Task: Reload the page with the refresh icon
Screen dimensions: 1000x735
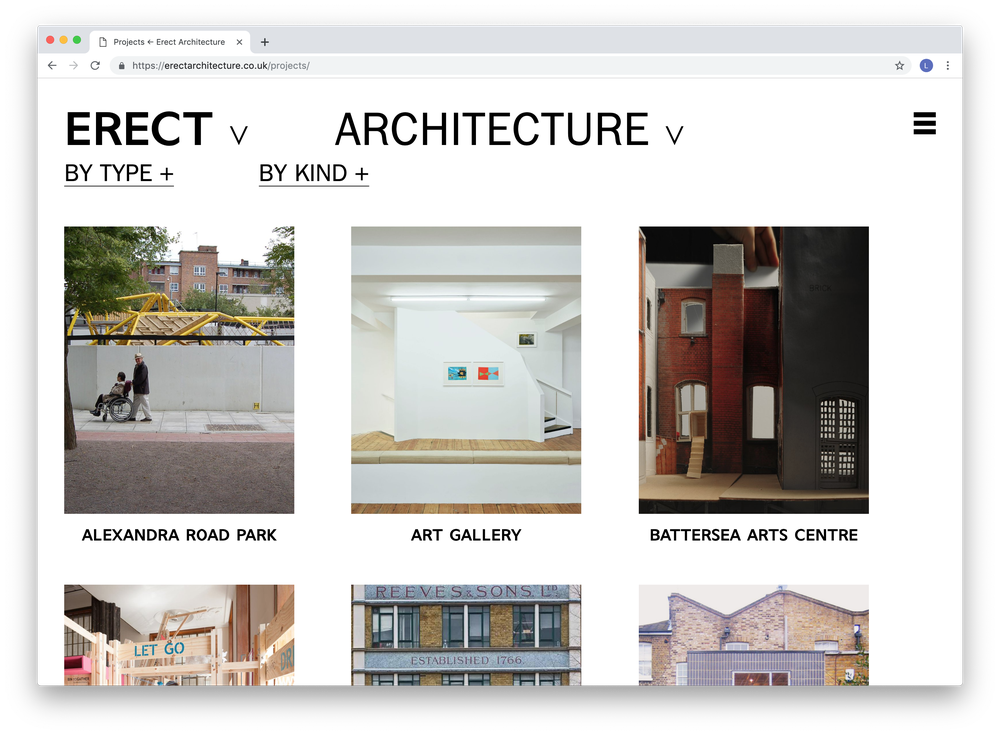Action: pos(95,66)
